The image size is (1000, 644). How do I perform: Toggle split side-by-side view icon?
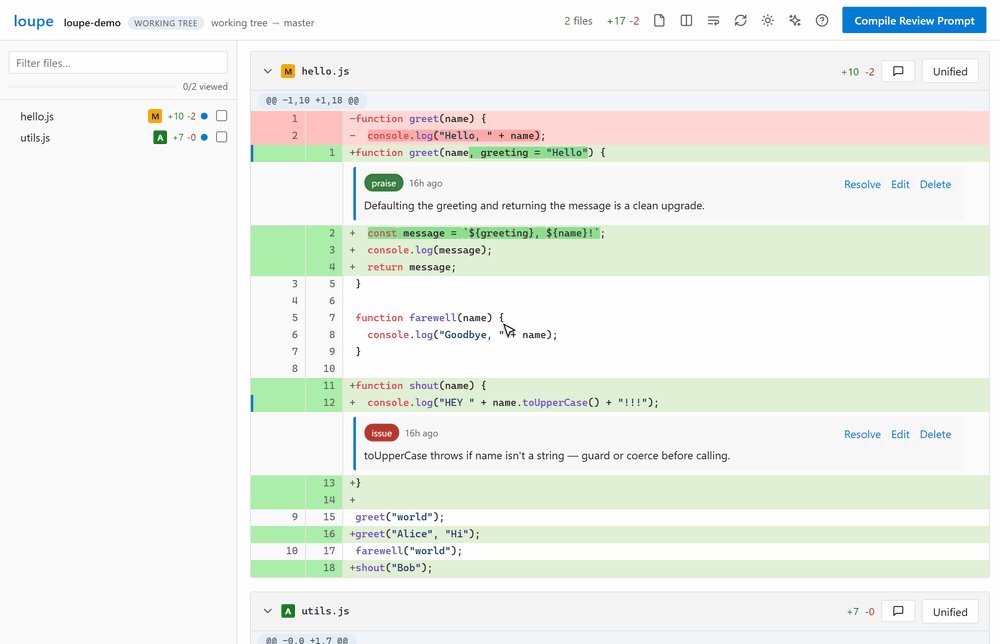[686, 21]
